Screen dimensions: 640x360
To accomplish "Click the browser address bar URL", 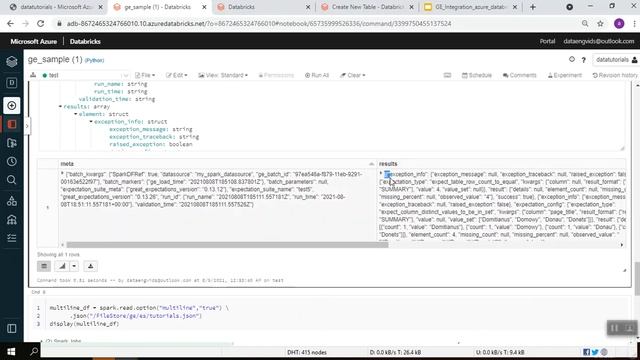I will (x=259, y=24).
